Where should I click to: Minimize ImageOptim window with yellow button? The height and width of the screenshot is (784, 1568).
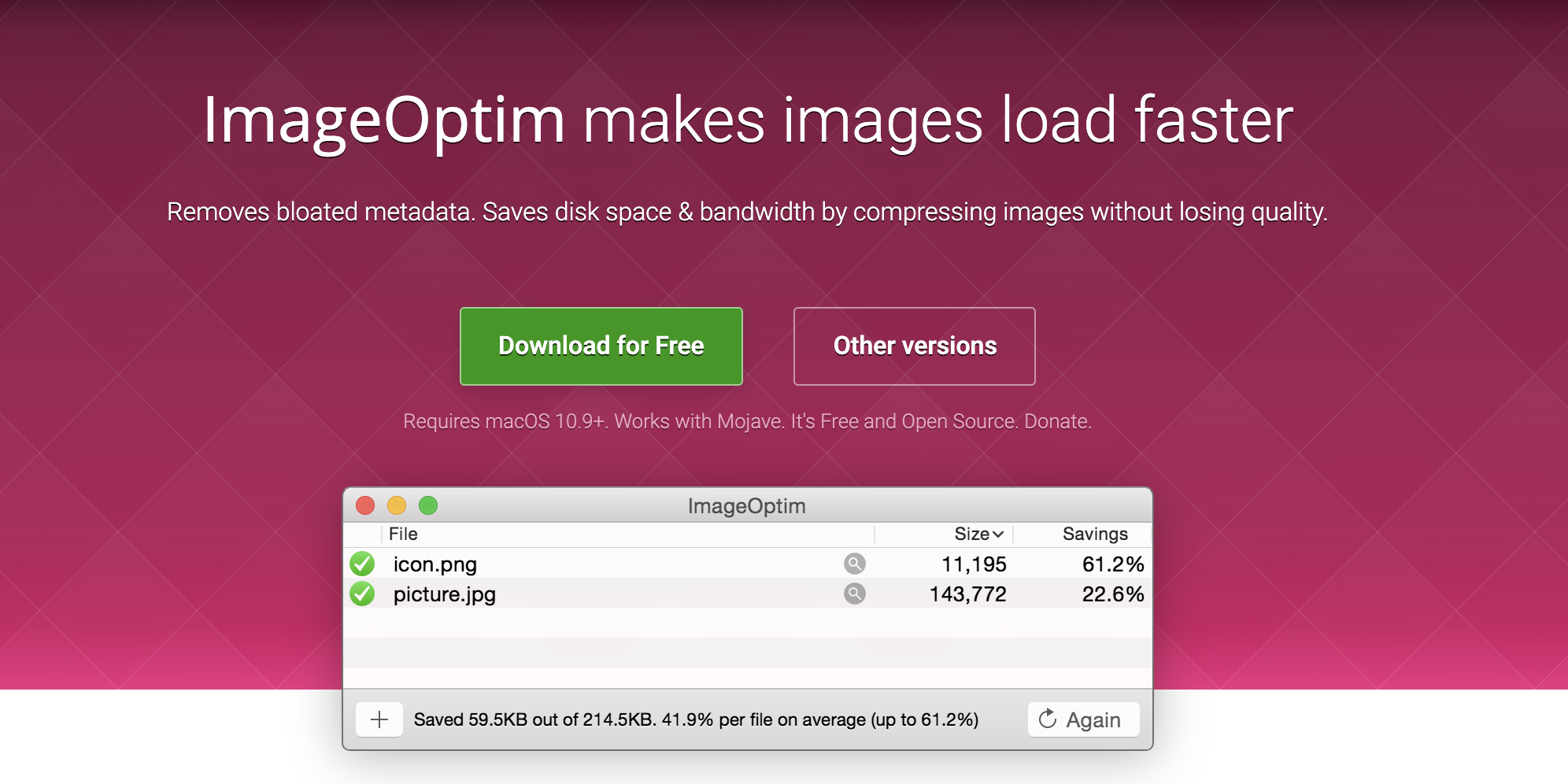[x=397, y=505]
